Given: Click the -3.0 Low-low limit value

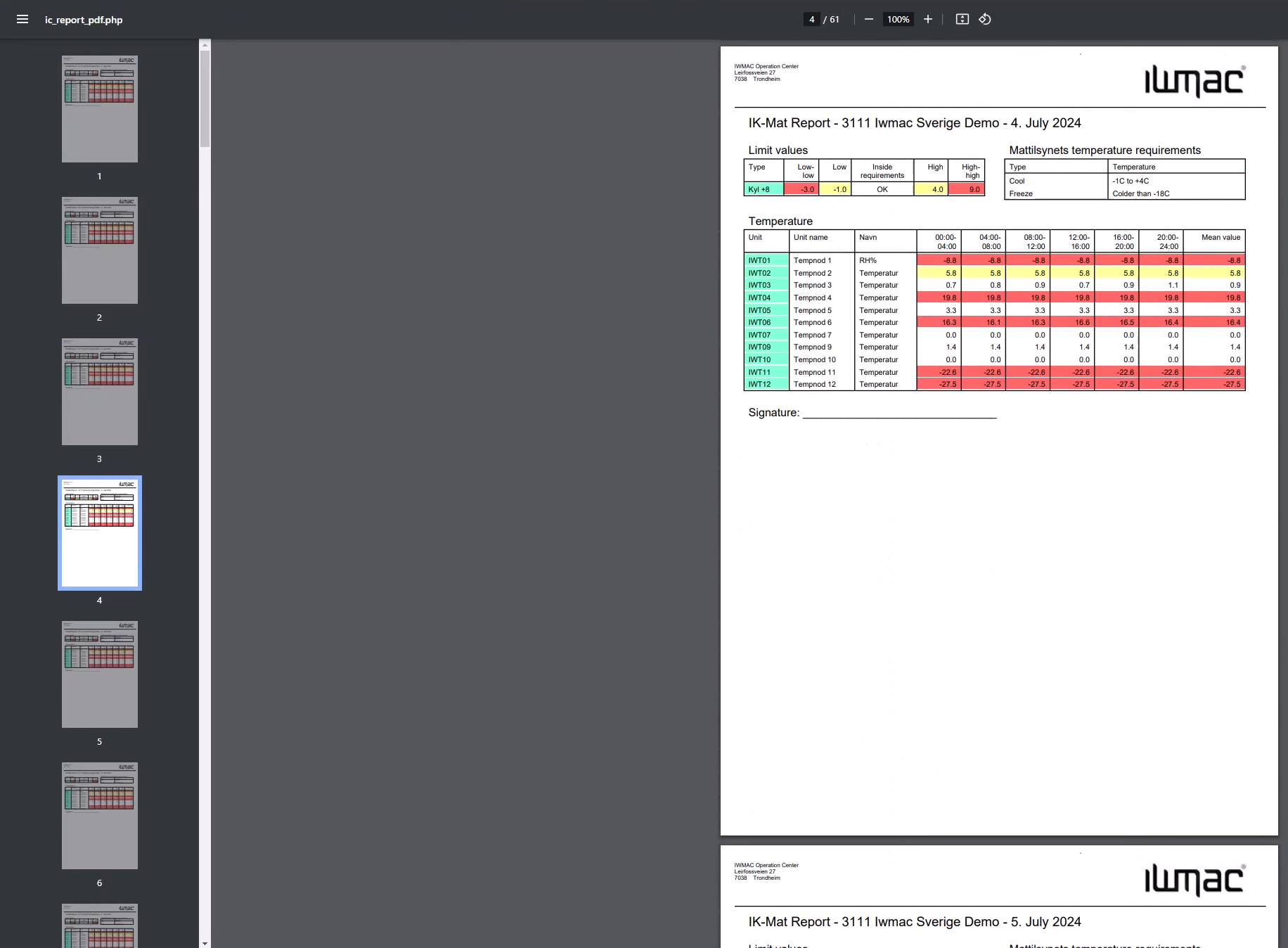Looking at the screenshot, I should tap(801, 189).
